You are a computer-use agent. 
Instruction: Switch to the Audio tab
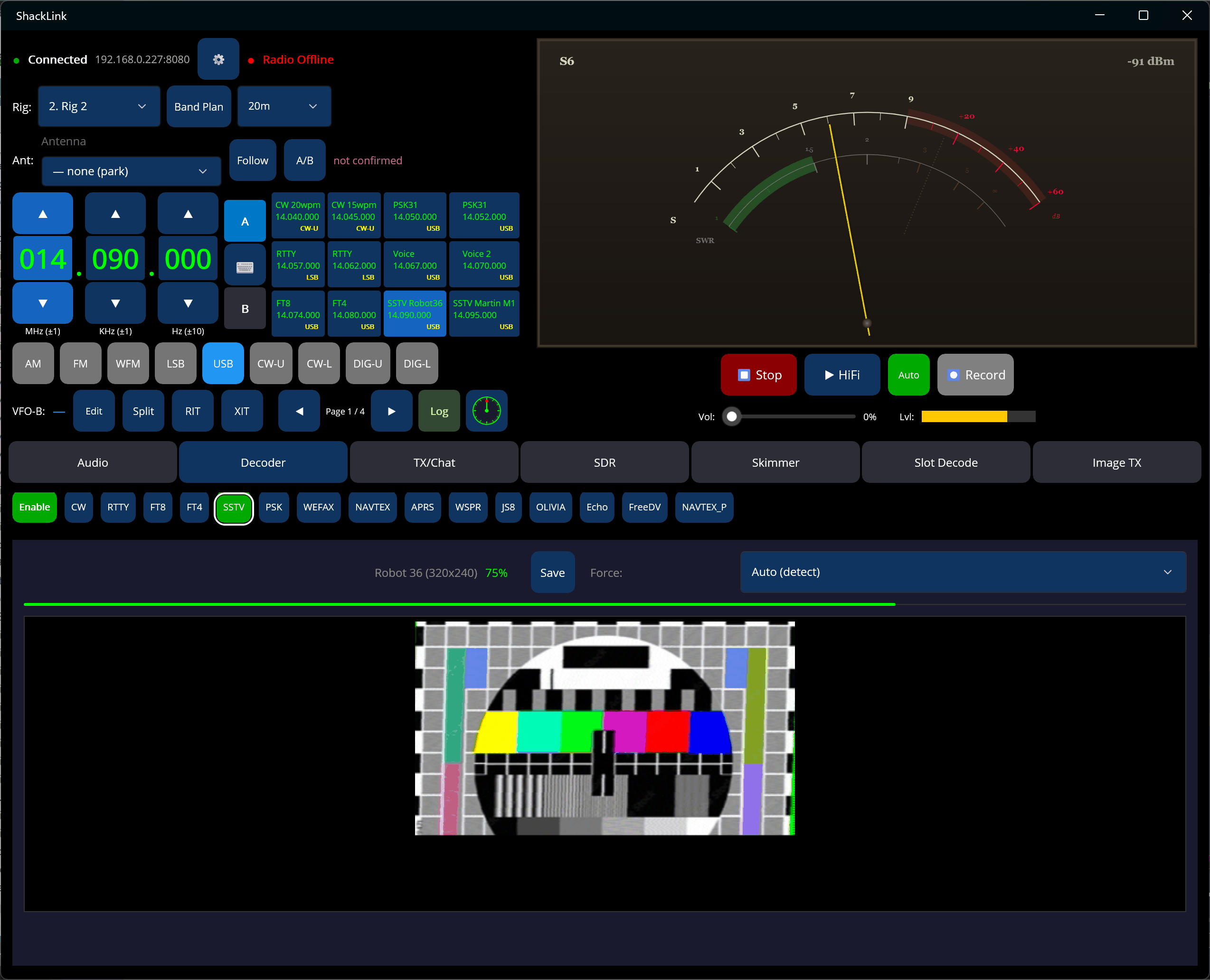click(93, 462)
